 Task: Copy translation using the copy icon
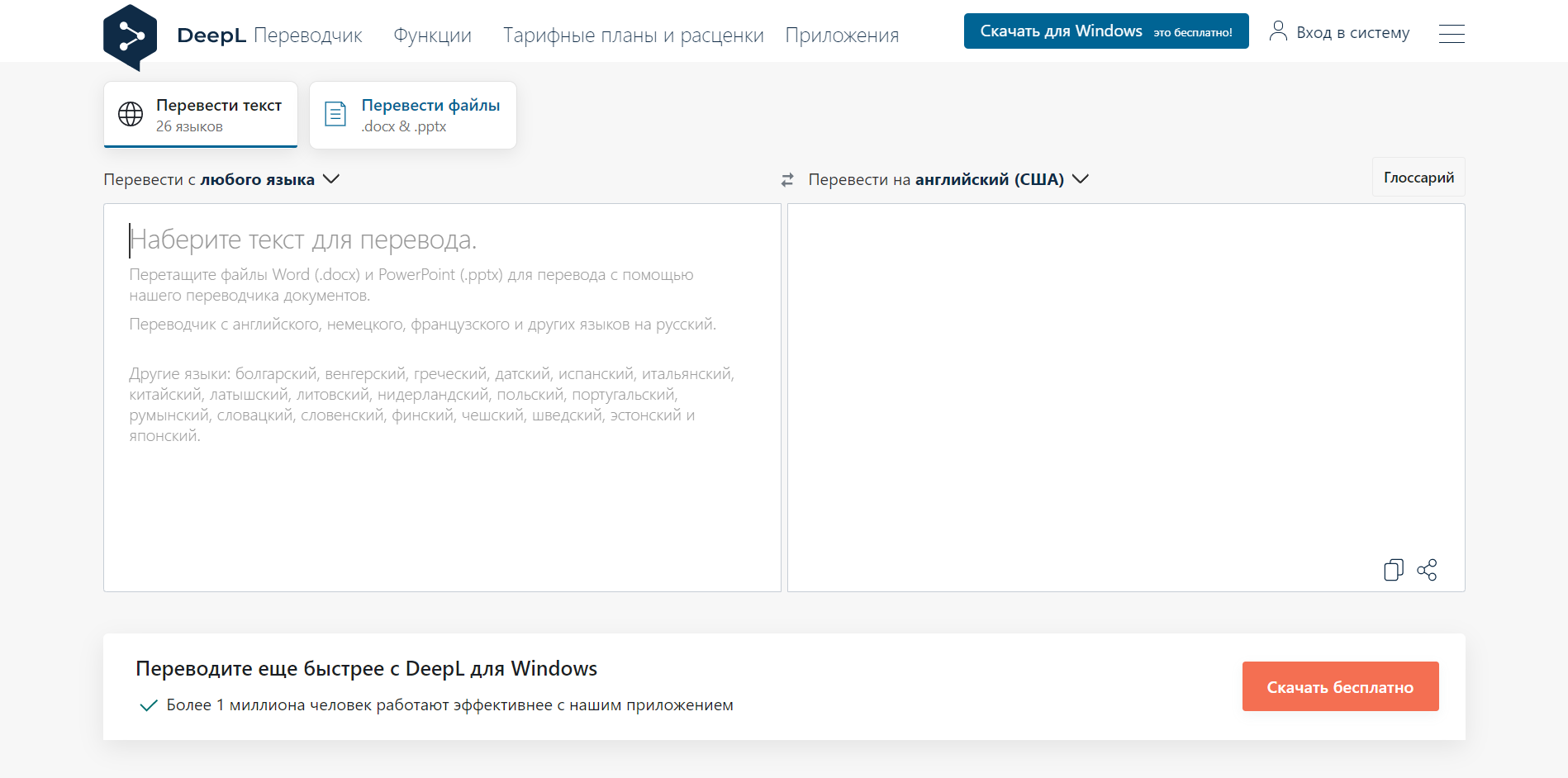1393,570
